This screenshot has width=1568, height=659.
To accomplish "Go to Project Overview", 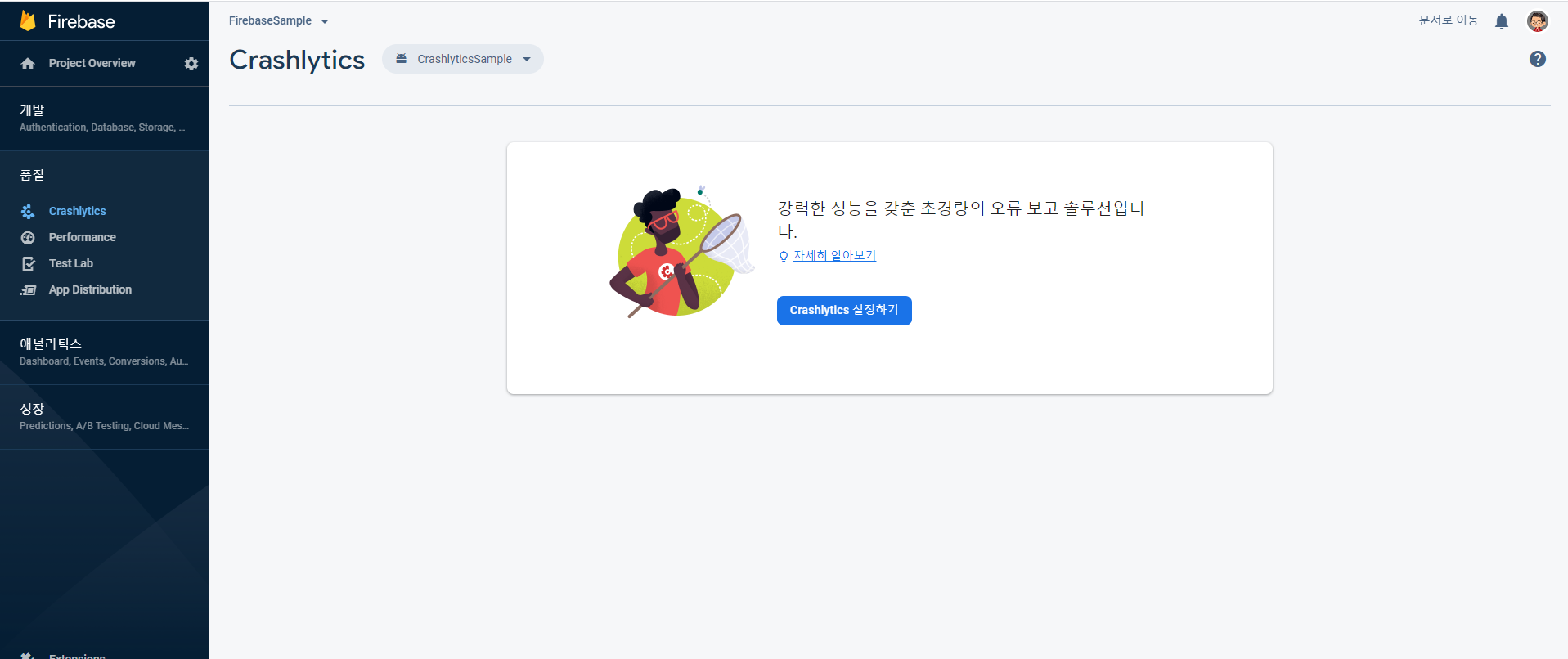I will click(92, 63).
